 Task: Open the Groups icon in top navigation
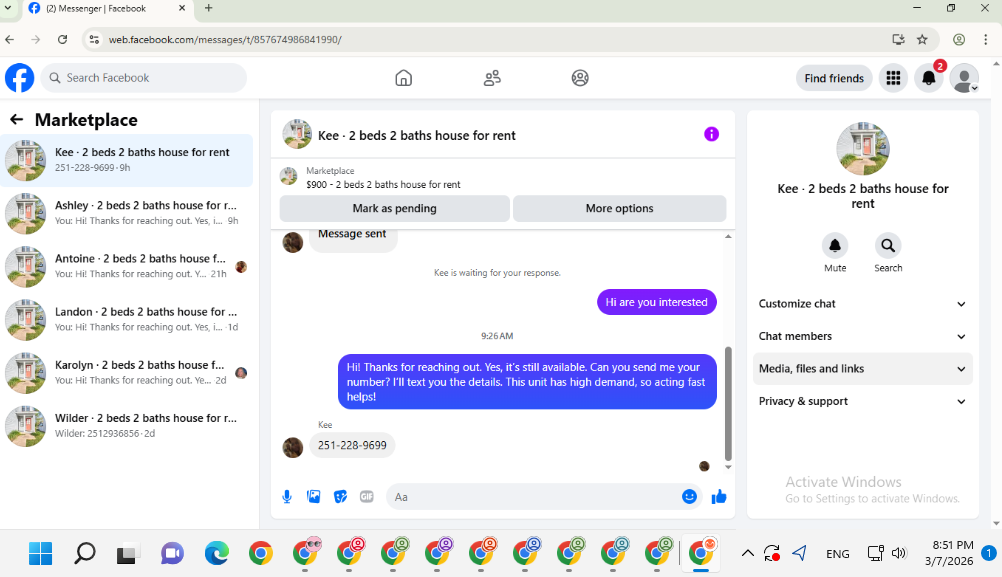tap(580, 78)
